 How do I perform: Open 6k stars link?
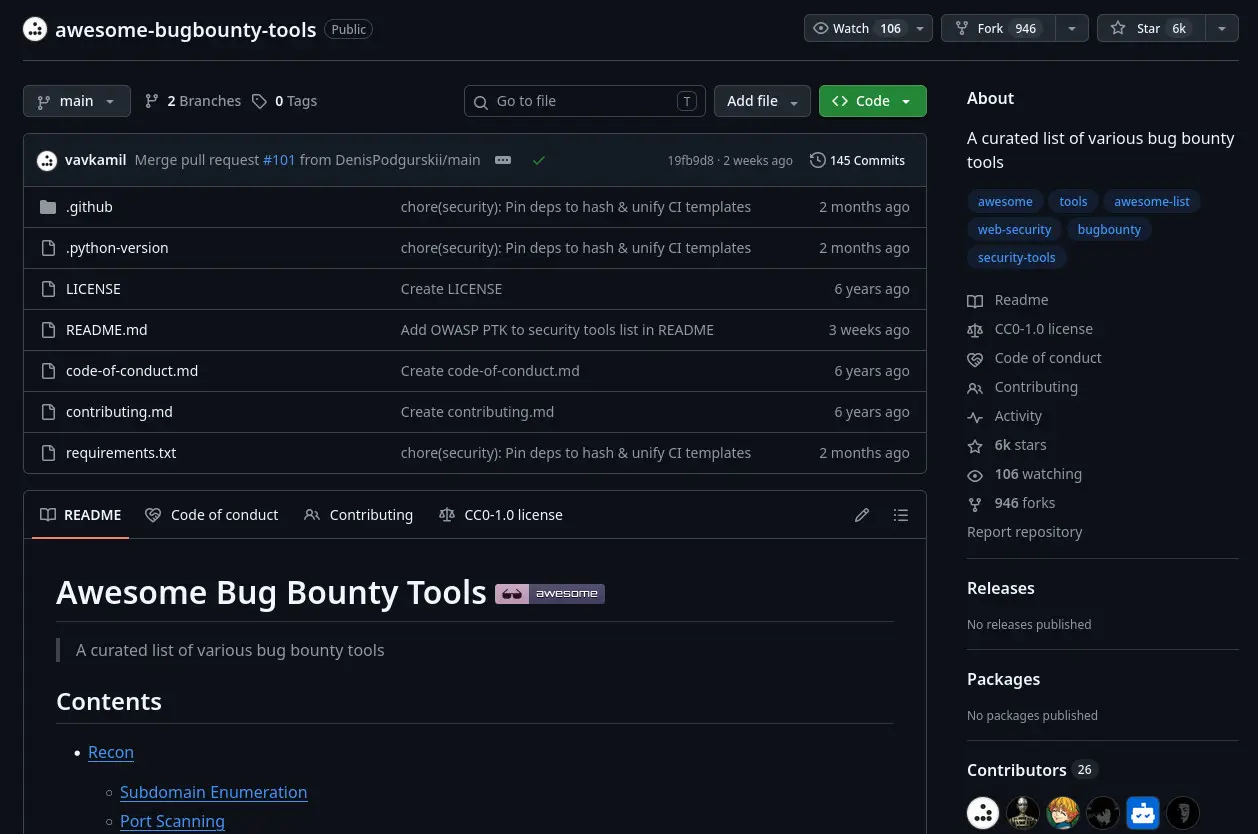coord(1007,445)
